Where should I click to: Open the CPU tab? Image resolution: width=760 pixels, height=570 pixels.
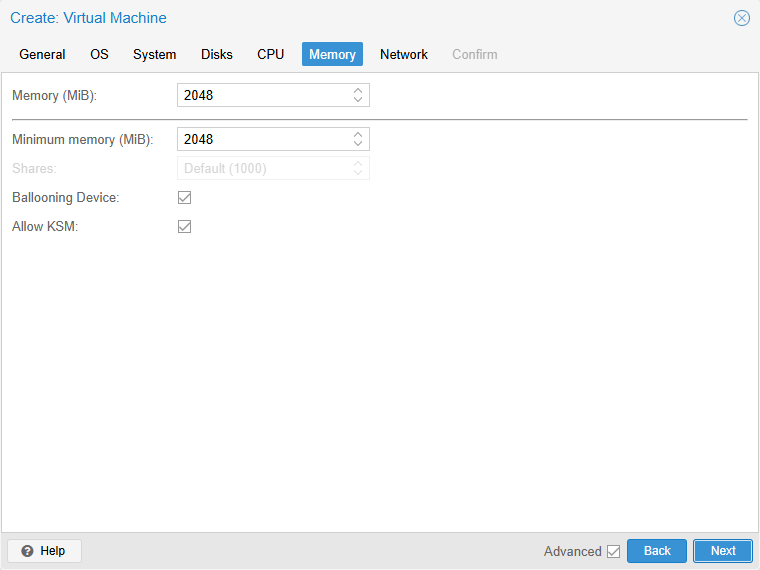point(270,54)
